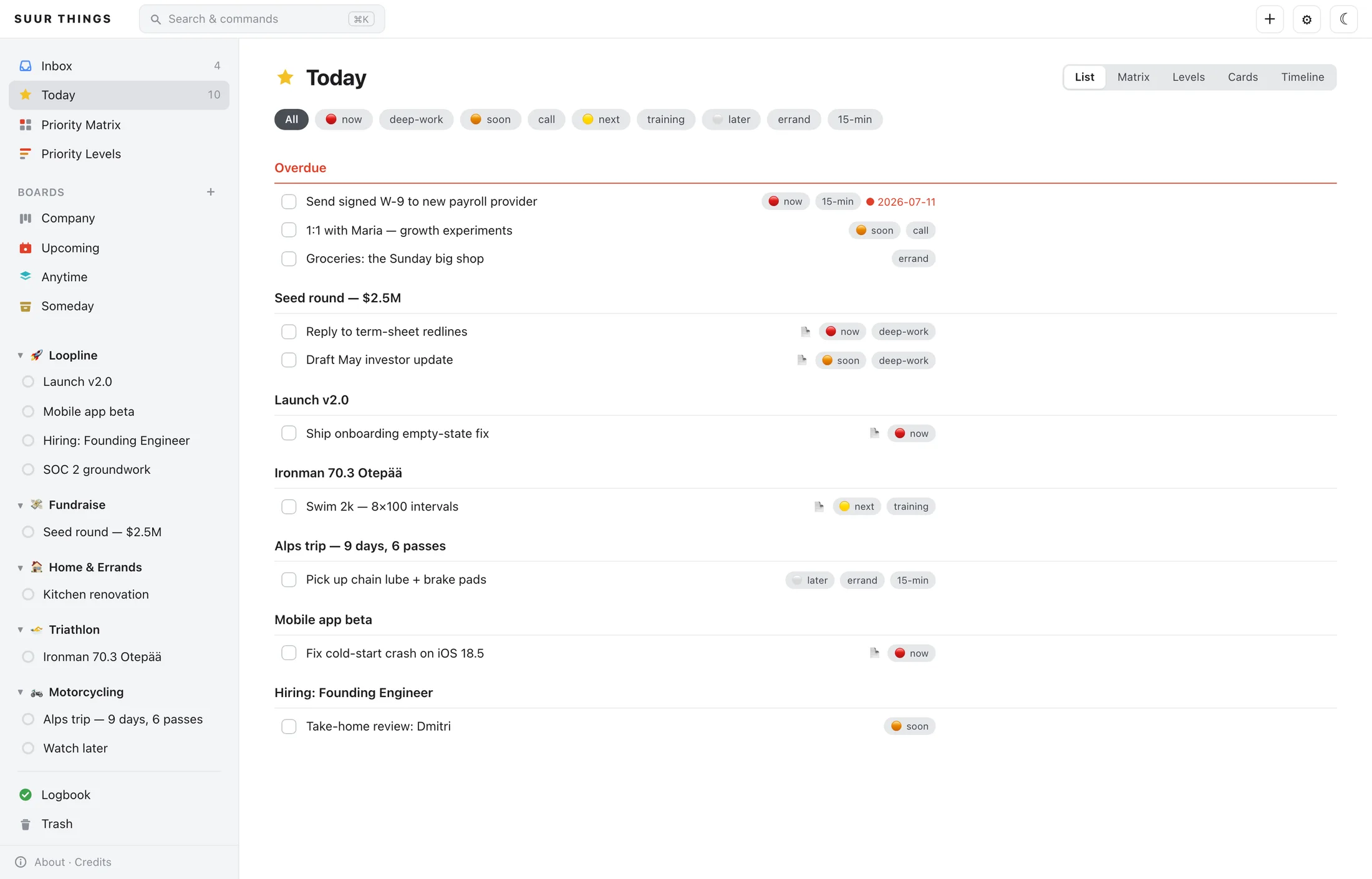The image size is (1372, 879).
Task: Check off Take-home review: Dmitri
Action: point(289,726)
